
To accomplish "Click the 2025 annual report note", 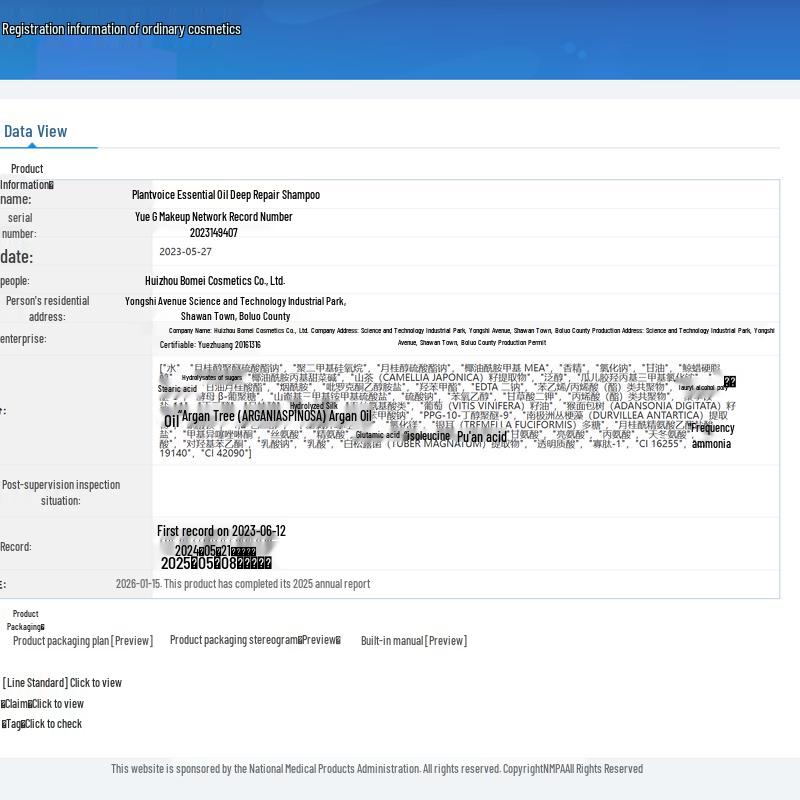I will 243,584.
